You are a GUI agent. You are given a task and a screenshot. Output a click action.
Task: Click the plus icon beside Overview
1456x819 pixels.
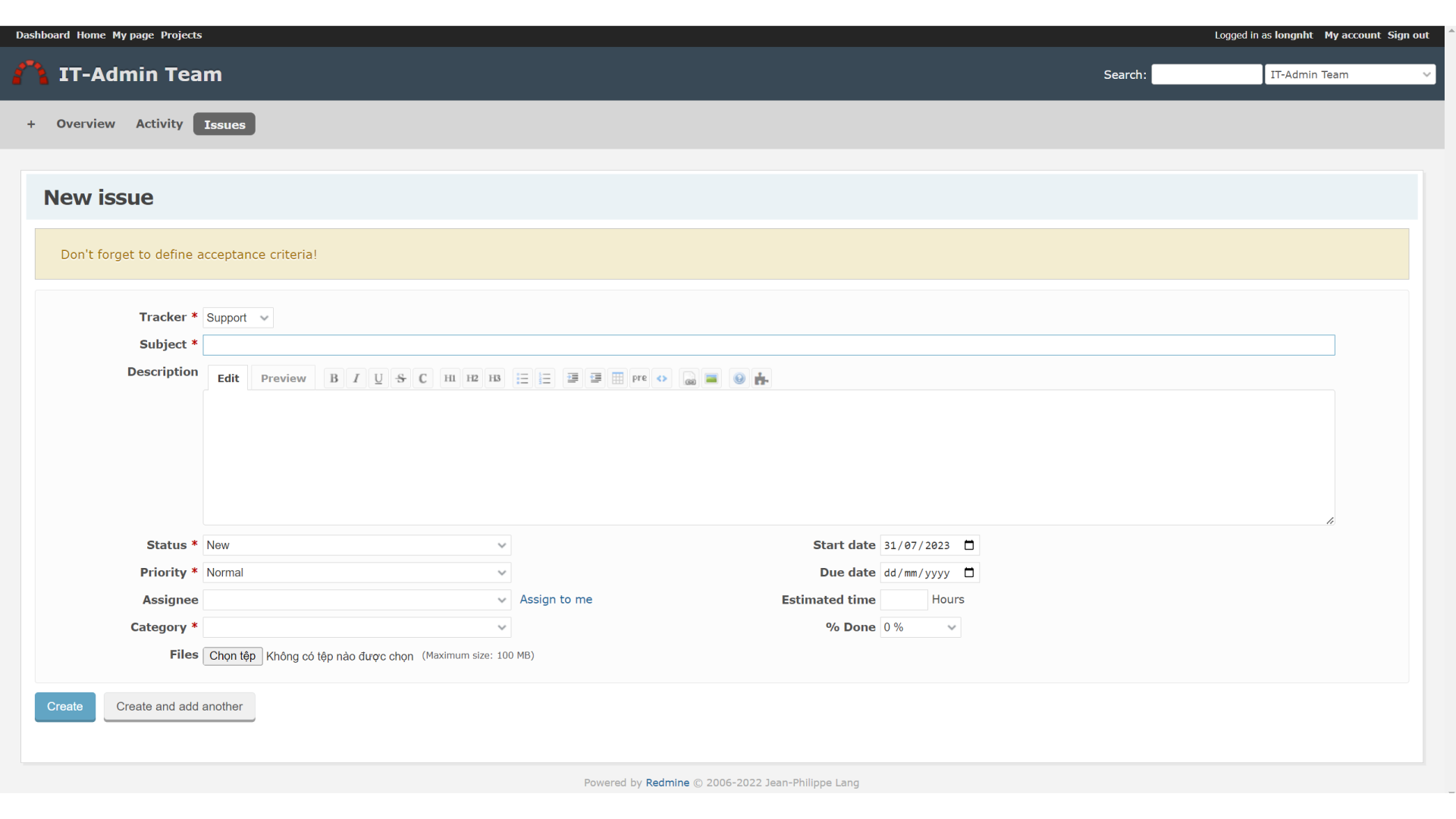click(x=31, y=124)
